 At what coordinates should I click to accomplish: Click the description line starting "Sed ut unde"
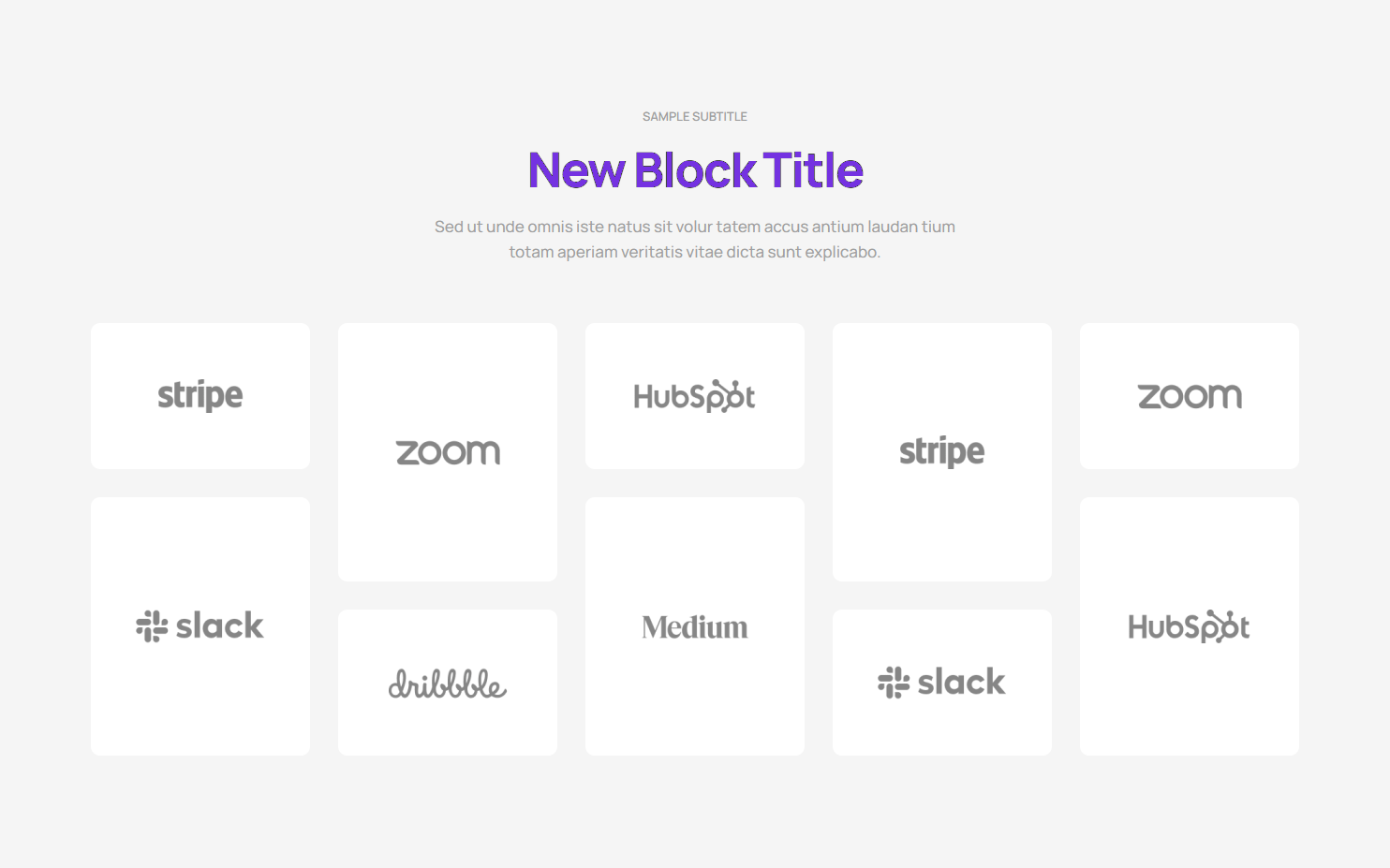[695, 227]
